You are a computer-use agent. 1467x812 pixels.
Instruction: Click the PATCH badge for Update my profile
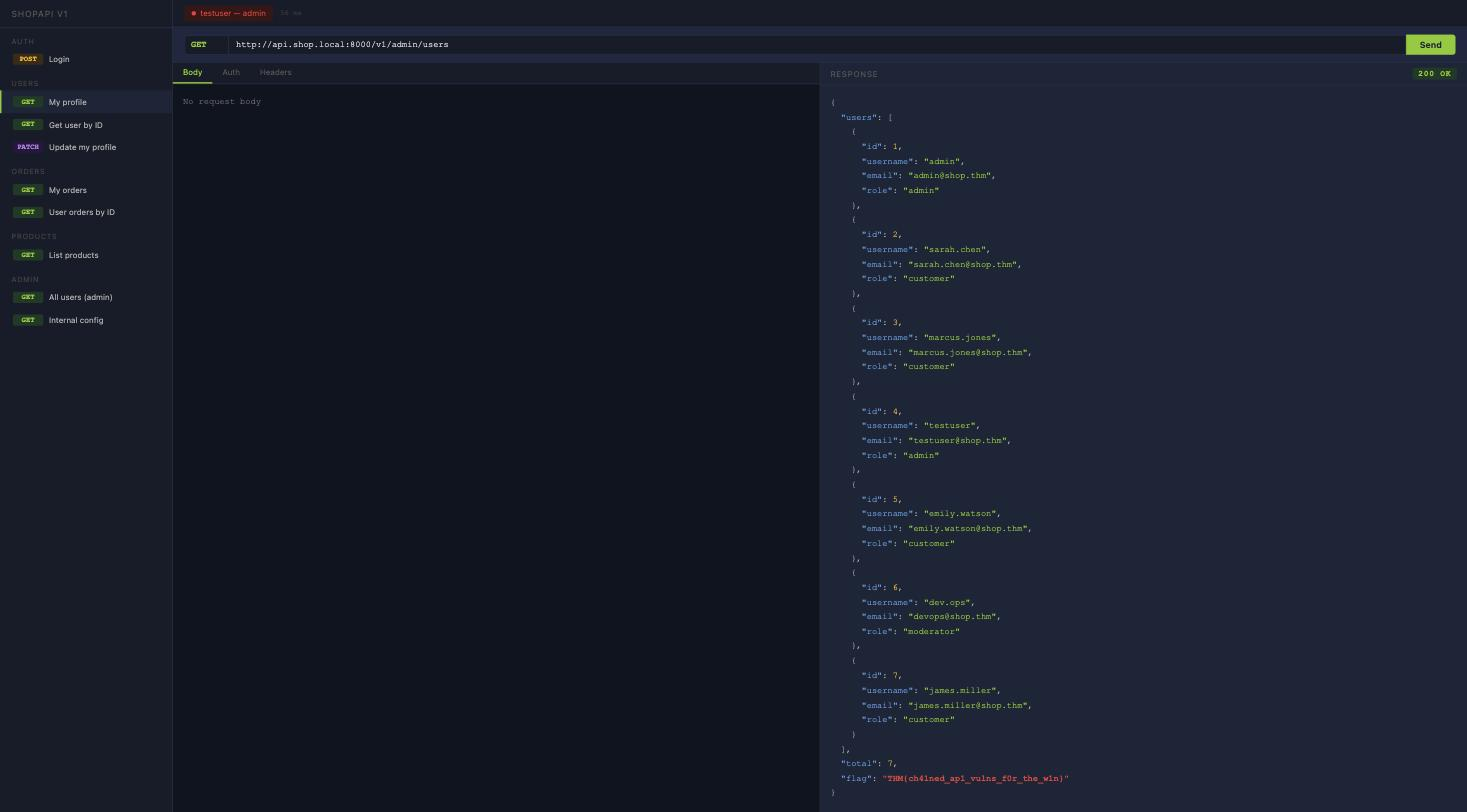point(28,147)
